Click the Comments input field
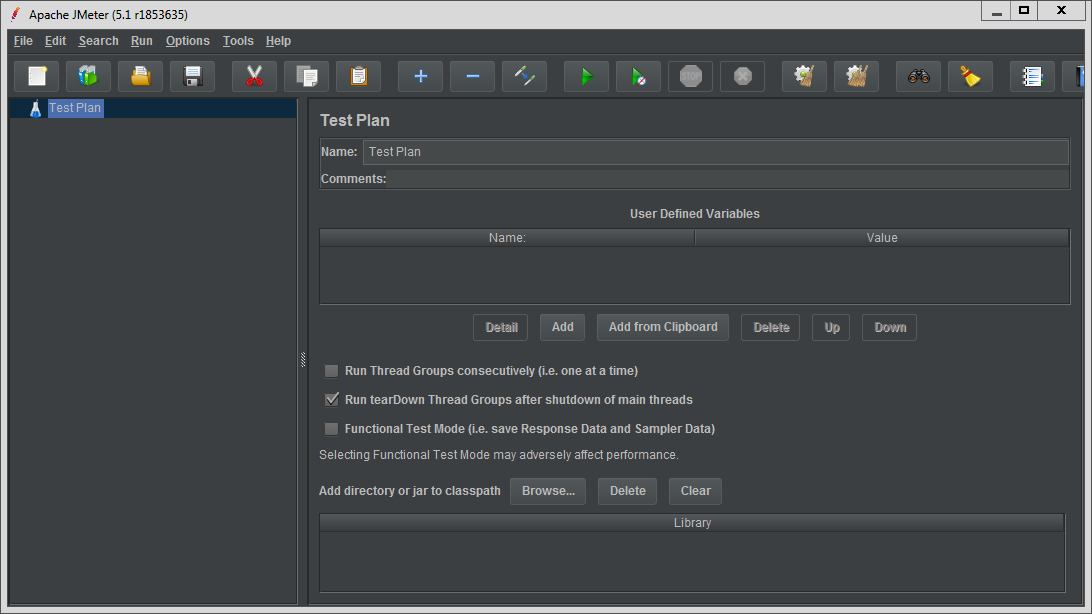Image resolution: width=1092 pixels, height=614 pixels. click(x=728, y=179)
